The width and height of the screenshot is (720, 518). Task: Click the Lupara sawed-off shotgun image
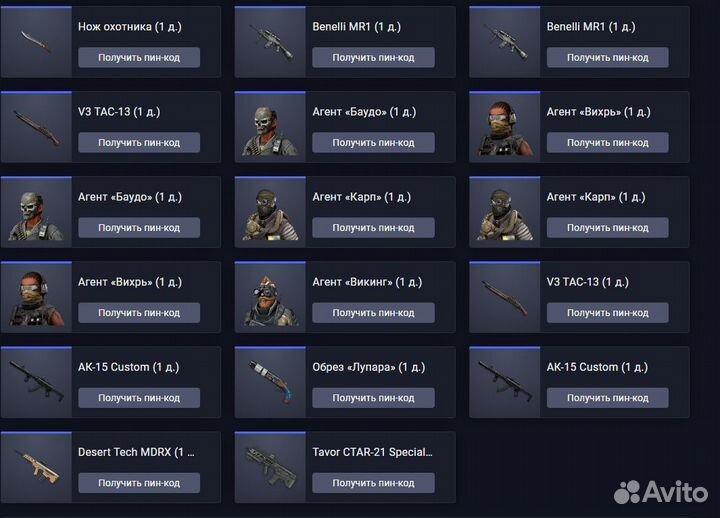tap(270, 382)
